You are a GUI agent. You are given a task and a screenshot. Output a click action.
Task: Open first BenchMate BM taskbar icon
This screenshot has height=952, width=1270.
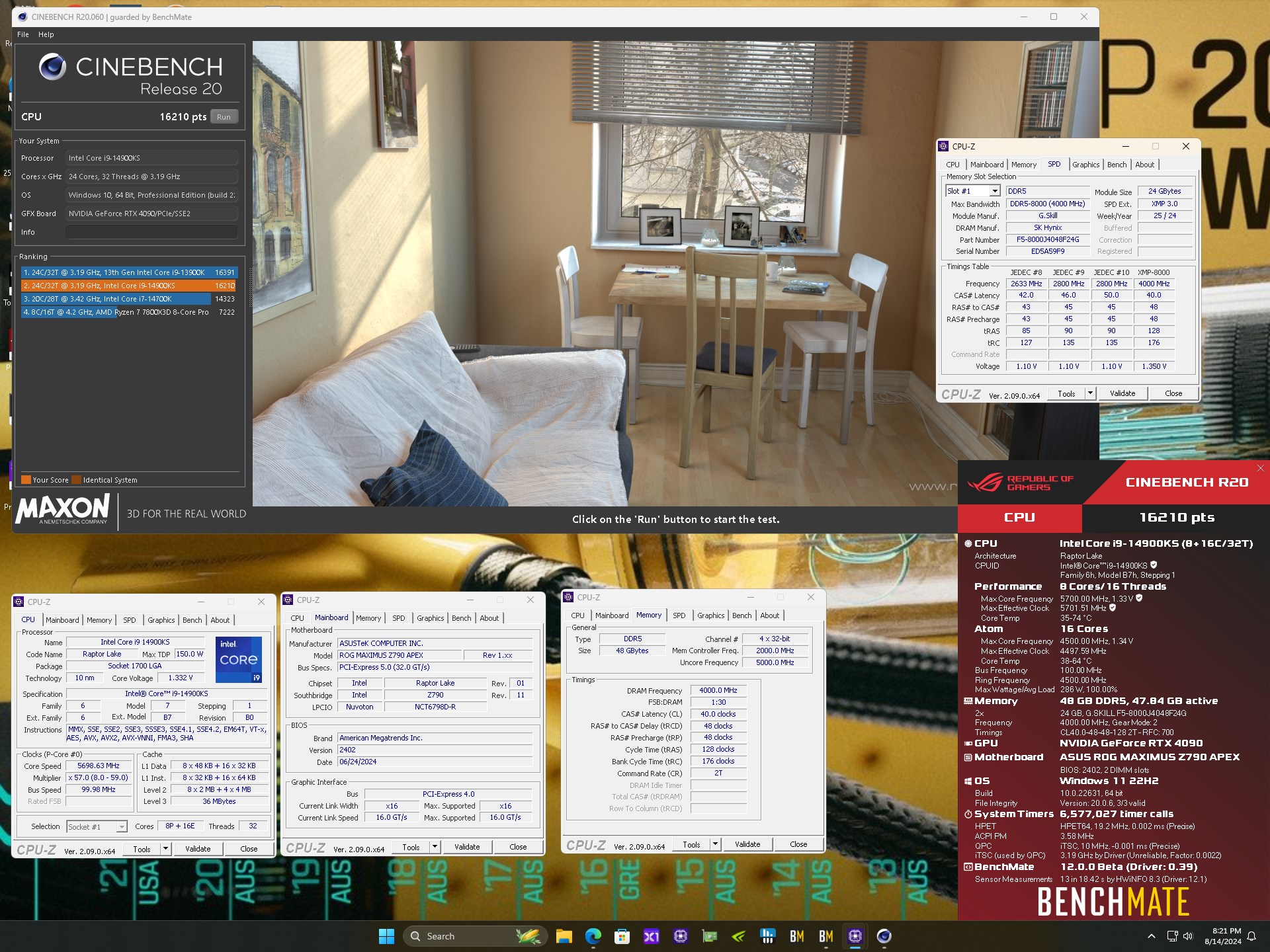tap(797, 936)
